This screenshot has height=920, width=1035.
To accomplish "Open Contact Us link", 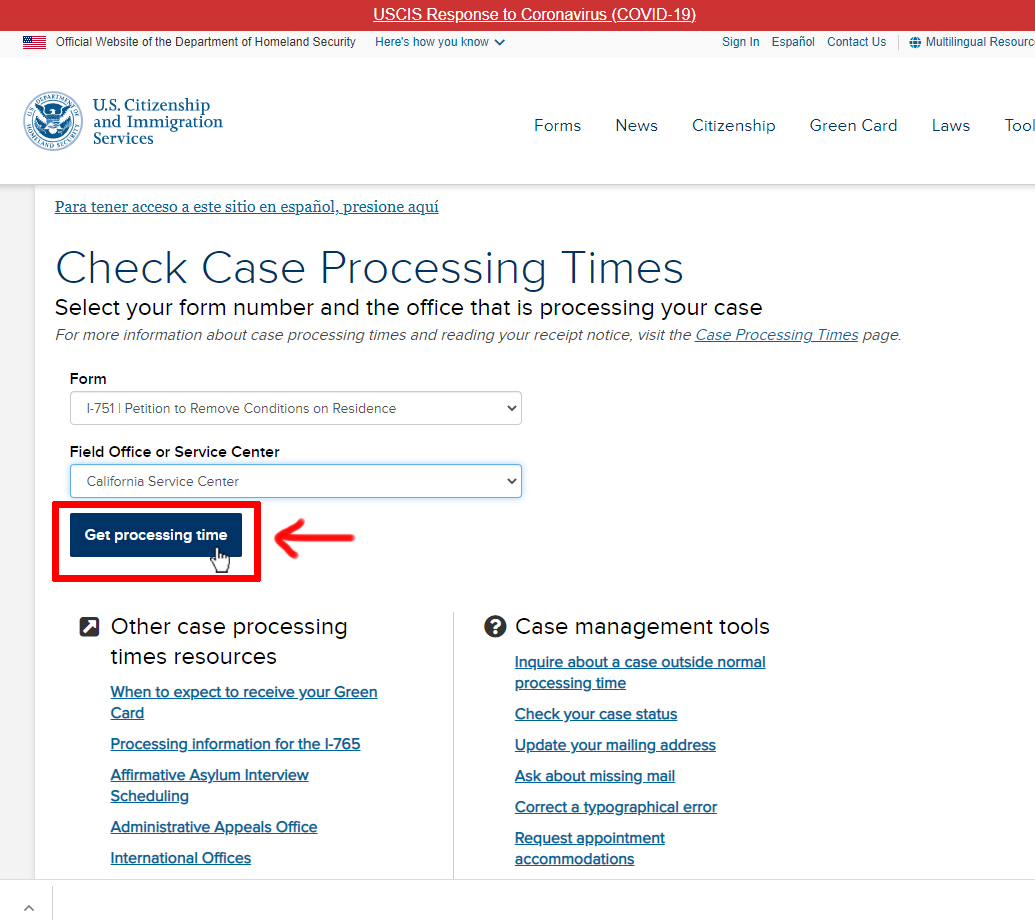I will pyautogui.click(x=856, y=42).
